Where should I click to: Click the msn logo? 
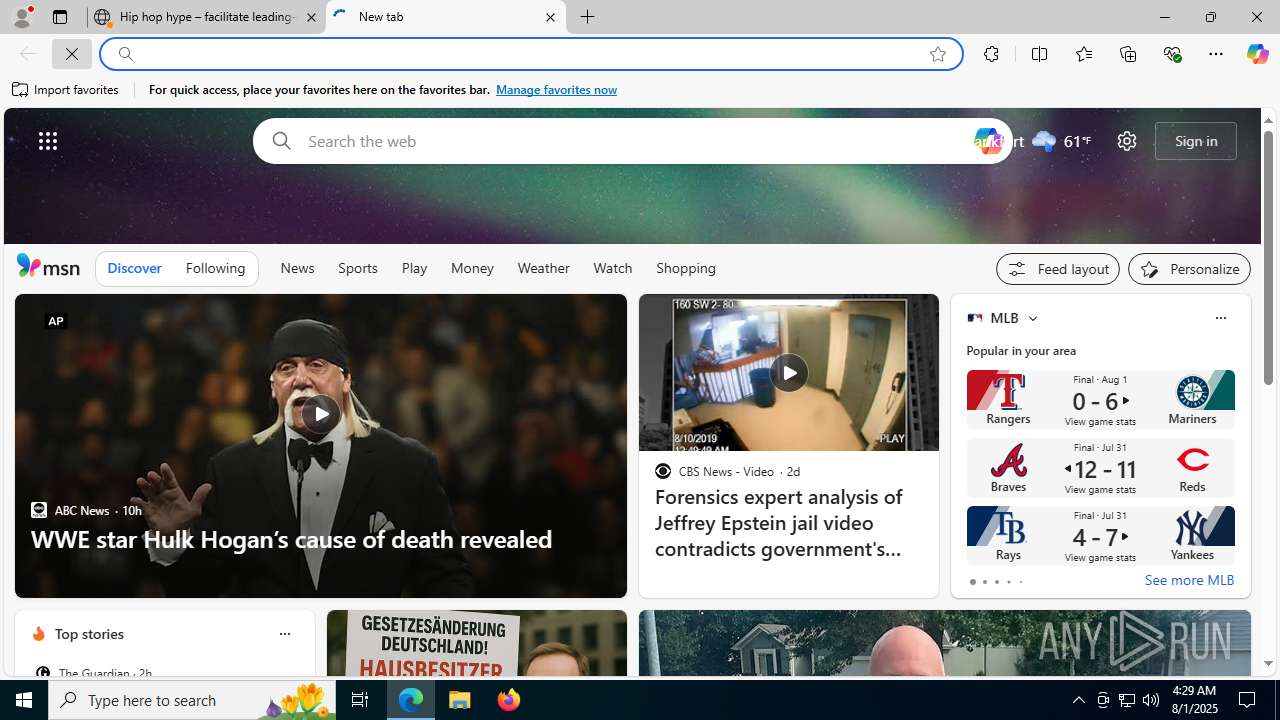(48, 267)
